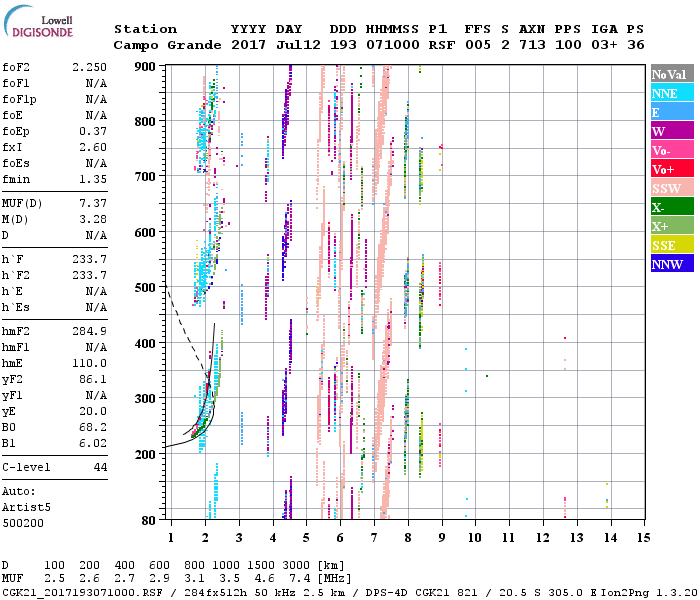The width and height of the screenshot is (700, 600).
Task: Click the 500 km y-axis label
Action: coord(145,288)
